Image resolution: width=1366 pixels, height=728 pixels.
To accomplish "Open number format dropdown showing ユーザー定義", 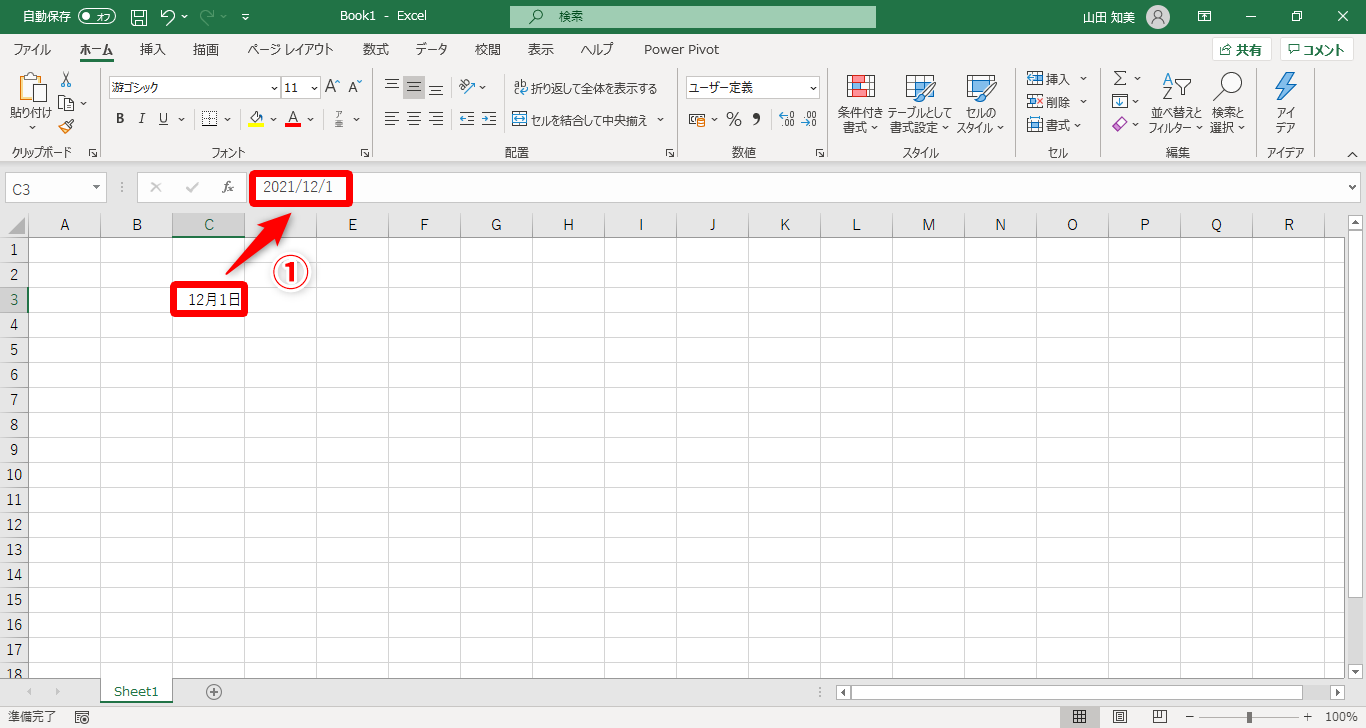I will 812,88.
